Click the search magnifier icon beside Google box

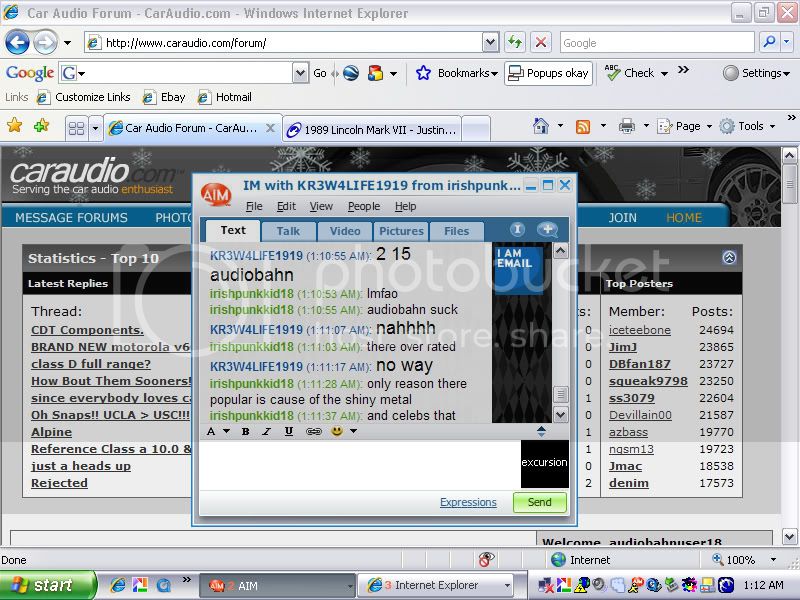(769, 42)
